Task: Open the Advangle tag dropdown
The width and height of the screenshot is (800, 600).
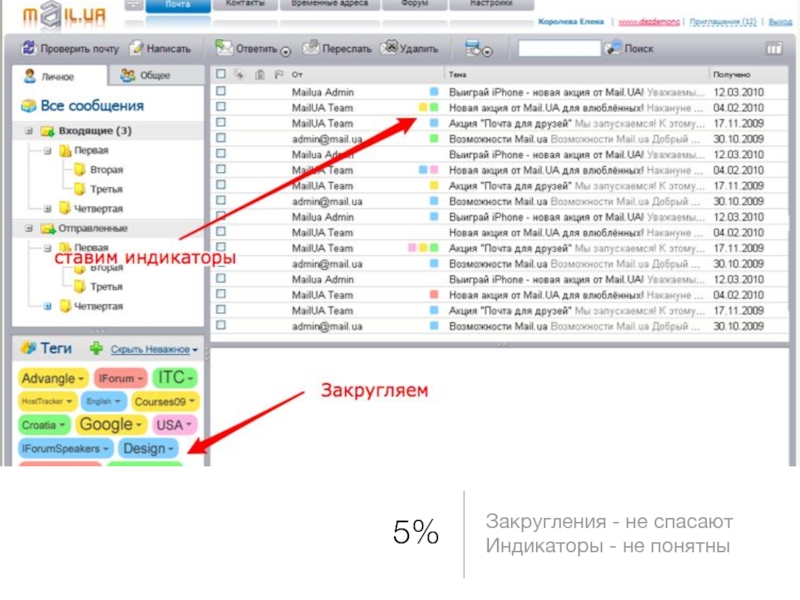Action: click(81, 379)
